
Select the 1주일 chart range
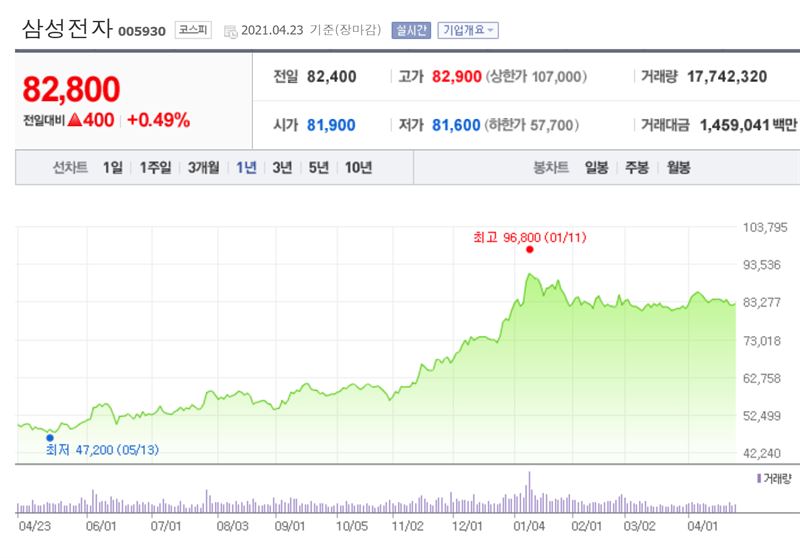pyautogui.click(x=155, y=168)
